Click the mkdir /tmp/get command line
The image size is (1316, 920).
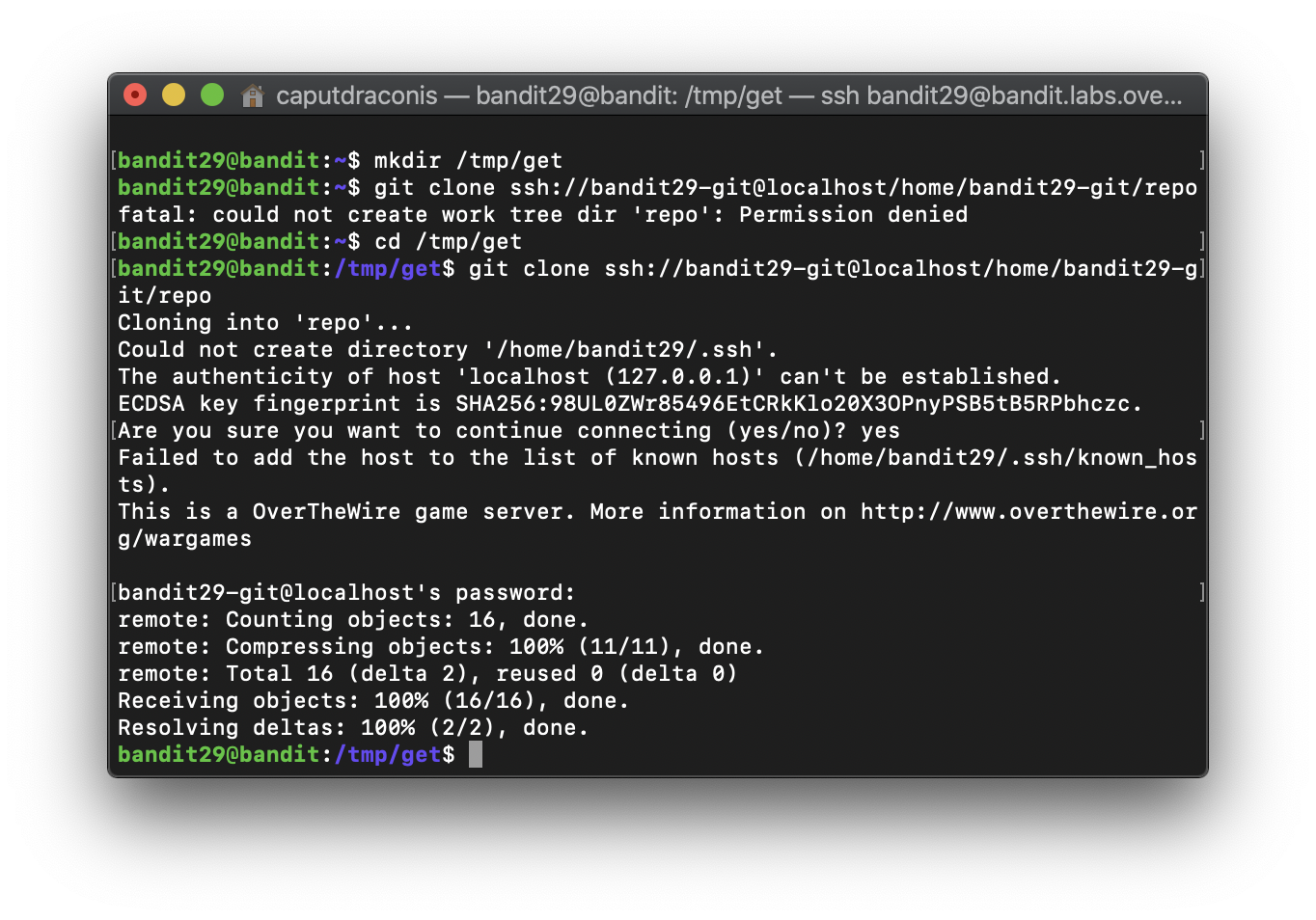click(x=340, y=160)
